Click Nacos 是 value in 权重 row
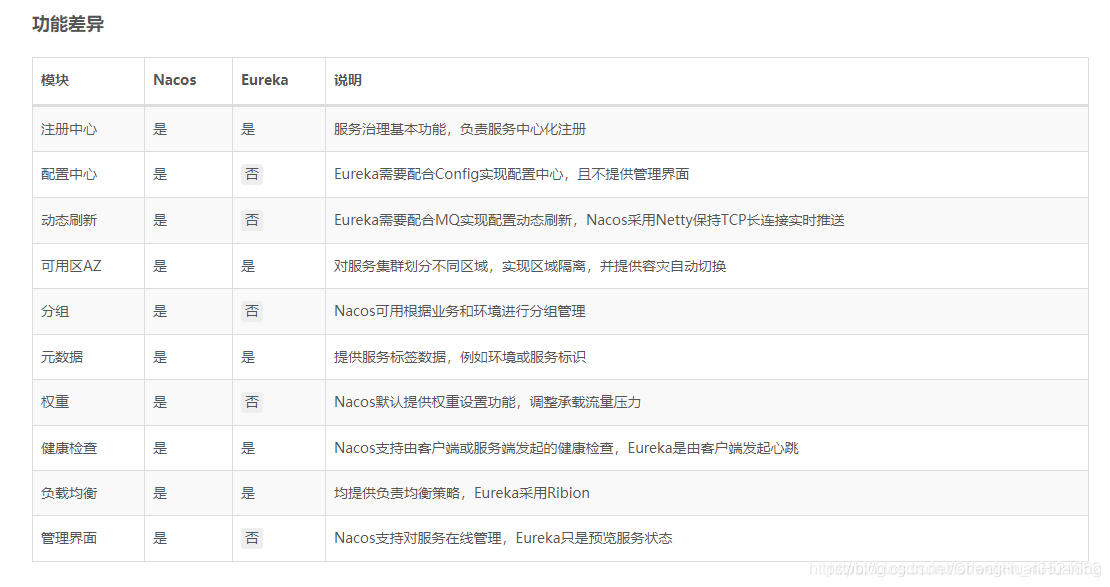 [x=160, y=402]
